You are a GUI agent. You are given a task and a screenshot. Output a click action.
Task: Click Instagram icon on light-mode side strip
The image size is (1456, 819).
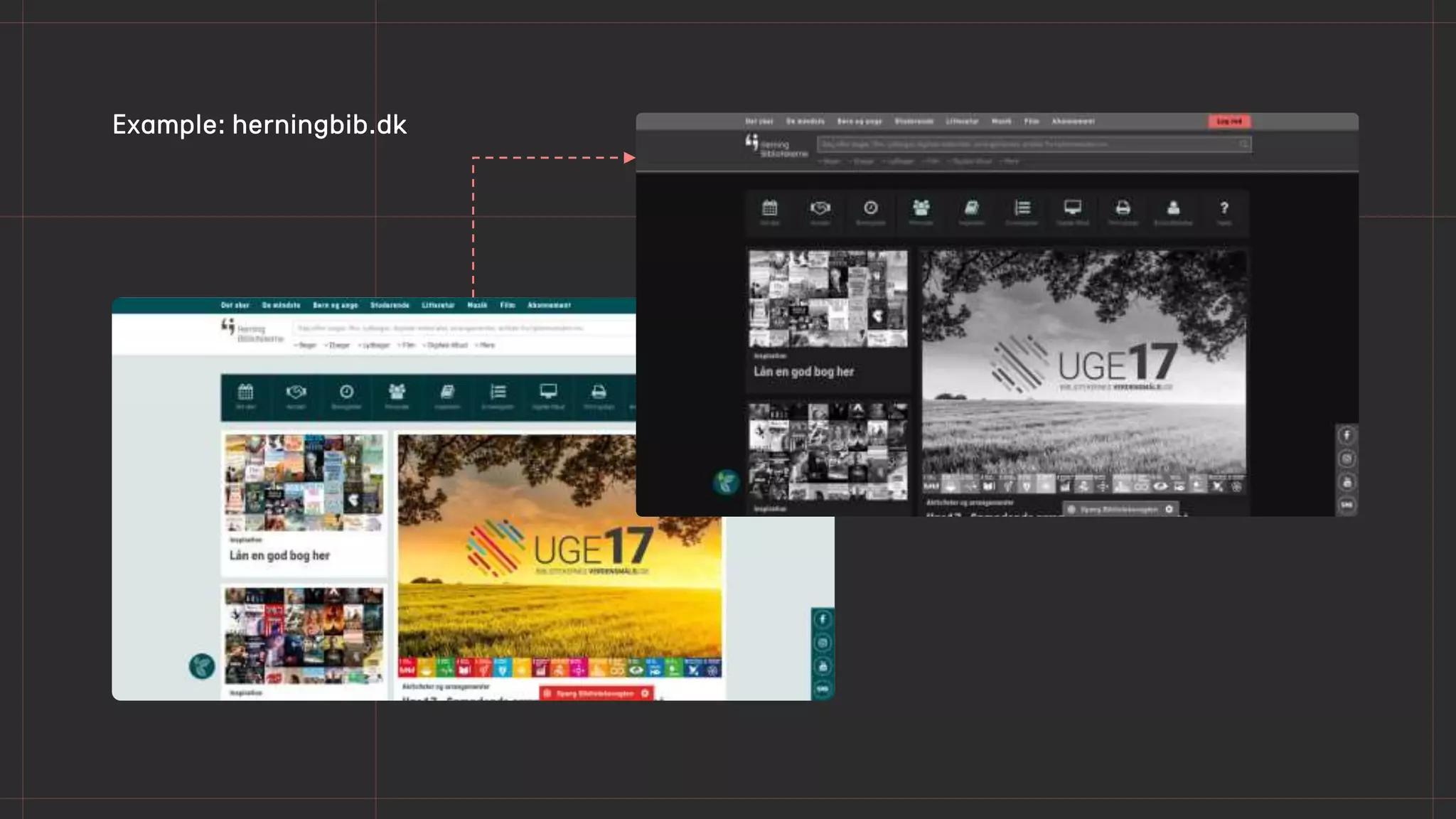coord(823,643)
